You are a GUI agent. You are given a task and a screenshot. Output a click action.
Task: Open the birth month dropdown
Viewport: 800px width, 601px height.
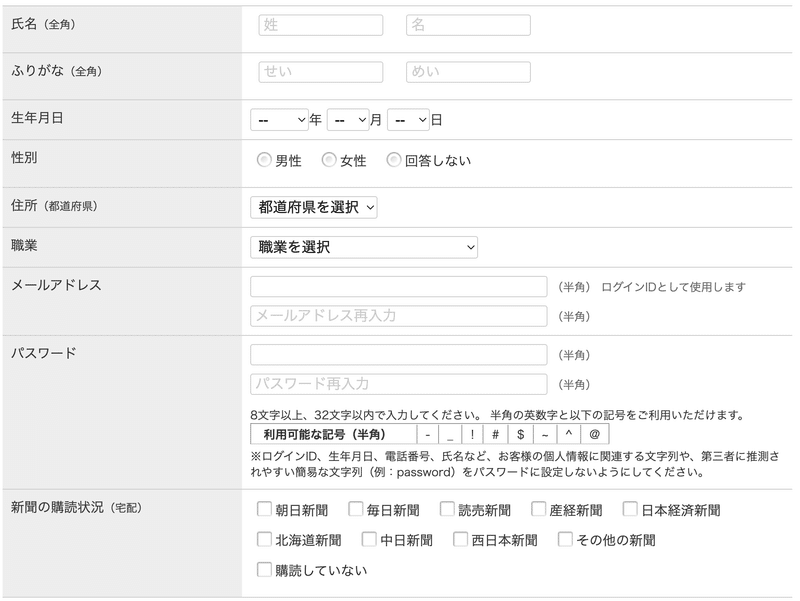click(348, 120)
